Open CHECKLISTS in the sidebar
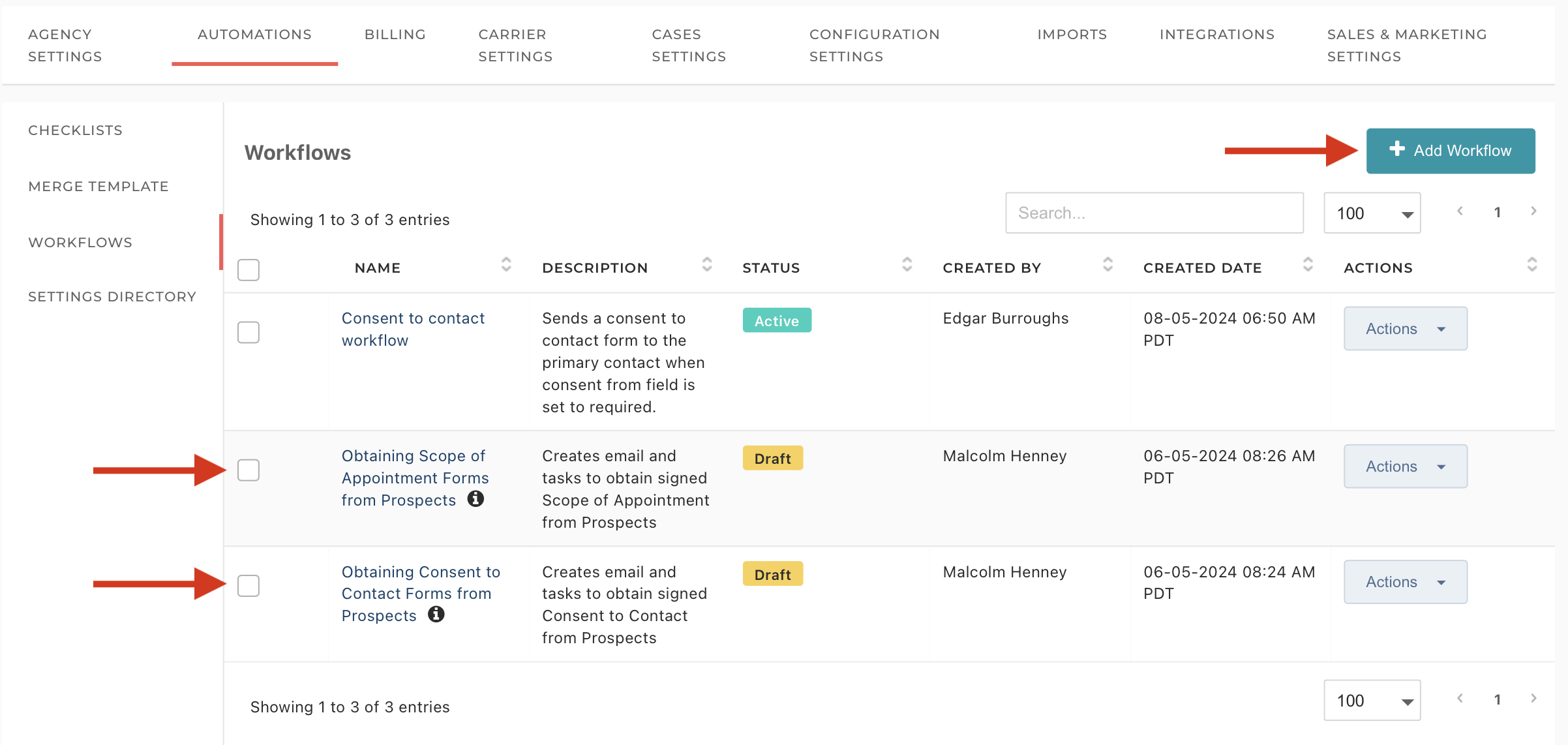The height and width of the screenshot is (745, 1568). tap(75, 130)
